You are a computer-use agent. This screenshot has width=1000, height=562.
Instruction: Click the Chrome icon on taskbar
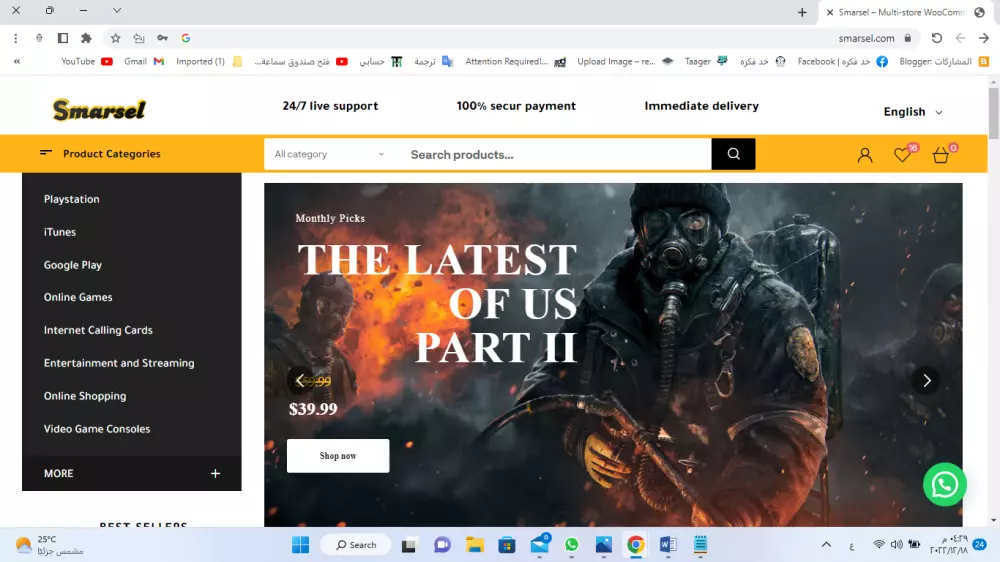635,545
